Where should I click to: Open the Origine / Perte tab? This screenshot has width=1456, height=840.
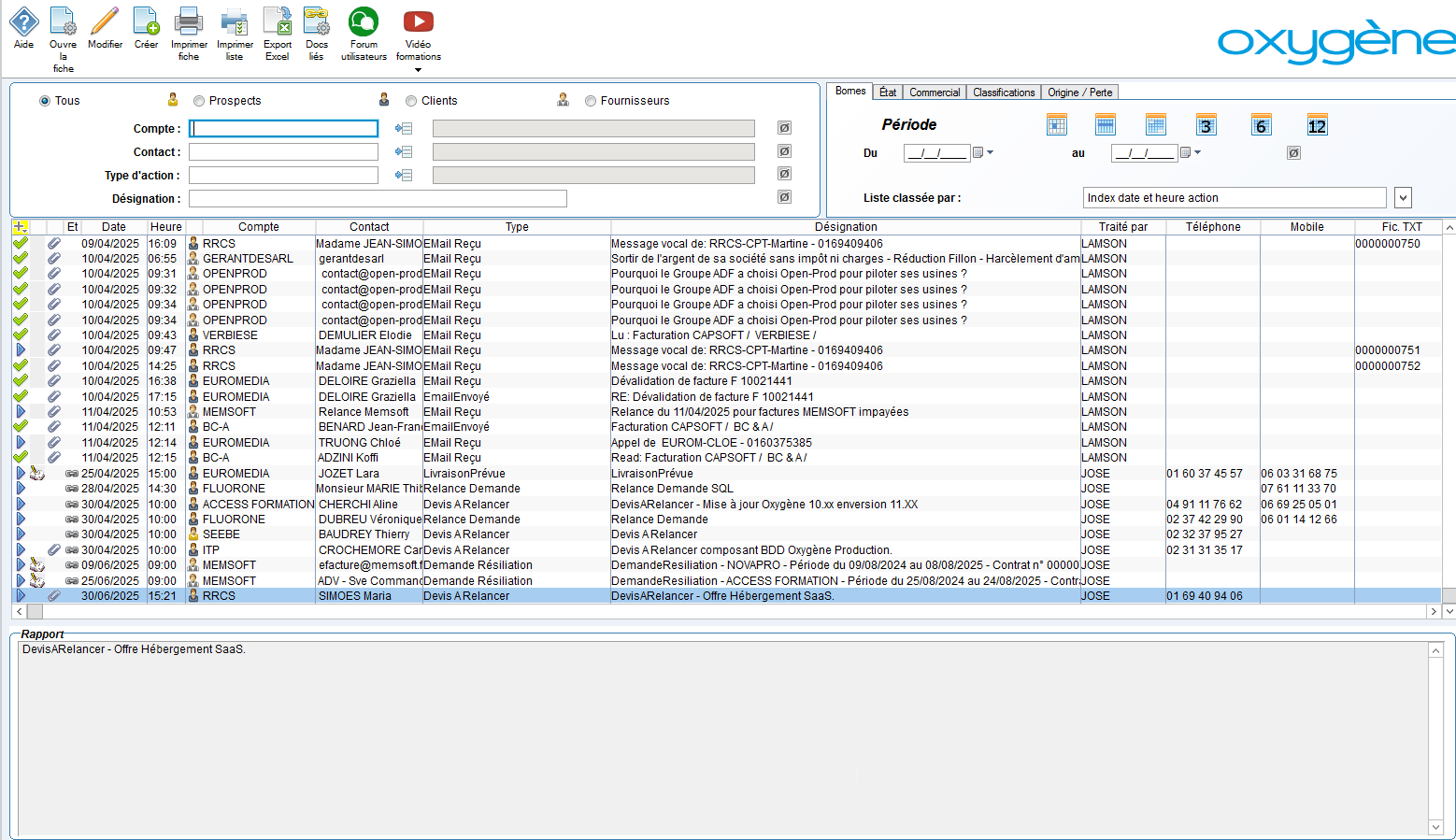click(x=1079, y=93)
